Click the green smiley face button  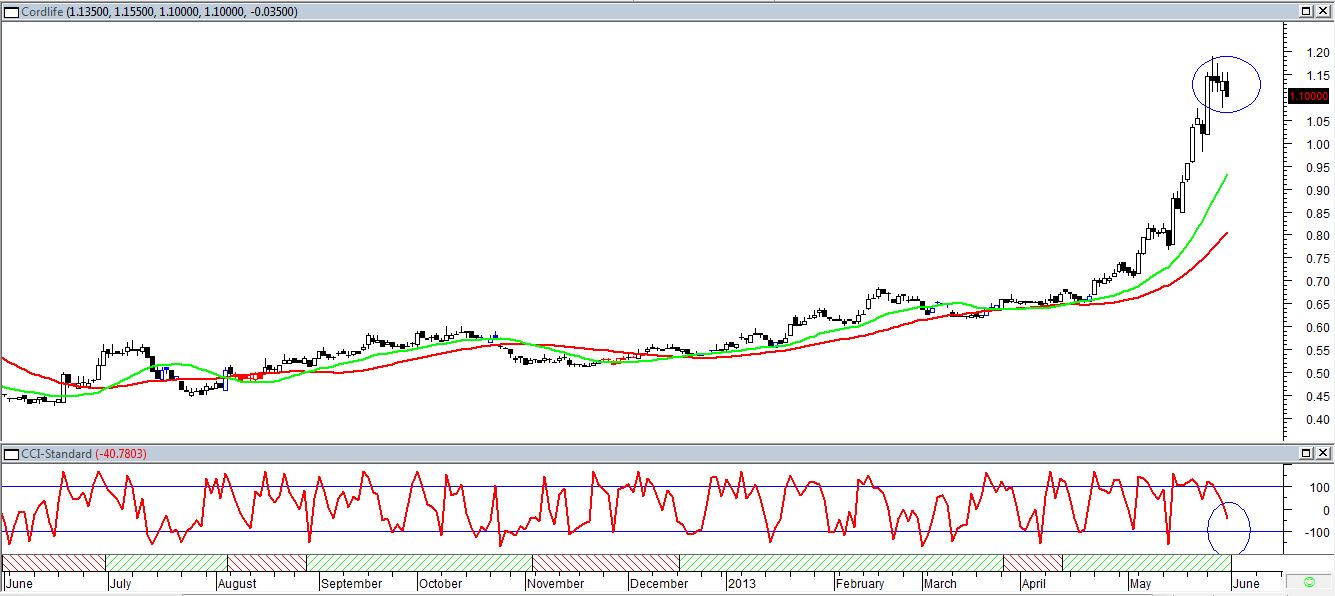(1309, 582)
